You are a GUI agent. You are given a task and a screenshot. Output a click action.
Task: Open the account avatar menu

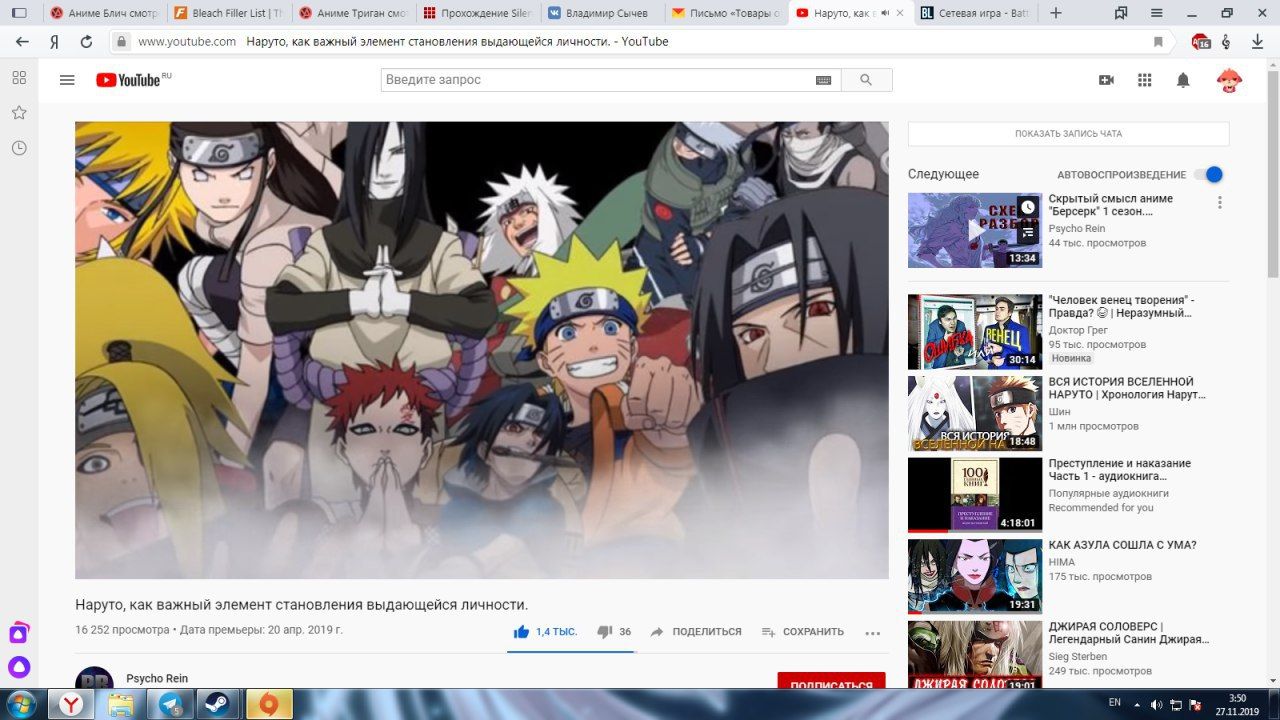coord(1229,80)
